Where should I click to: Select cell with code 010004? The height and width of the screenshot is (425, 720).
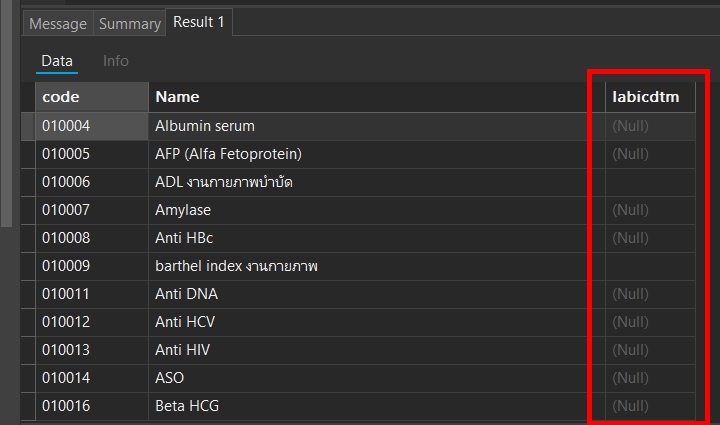pyautogui.click(x=92, y=126)
